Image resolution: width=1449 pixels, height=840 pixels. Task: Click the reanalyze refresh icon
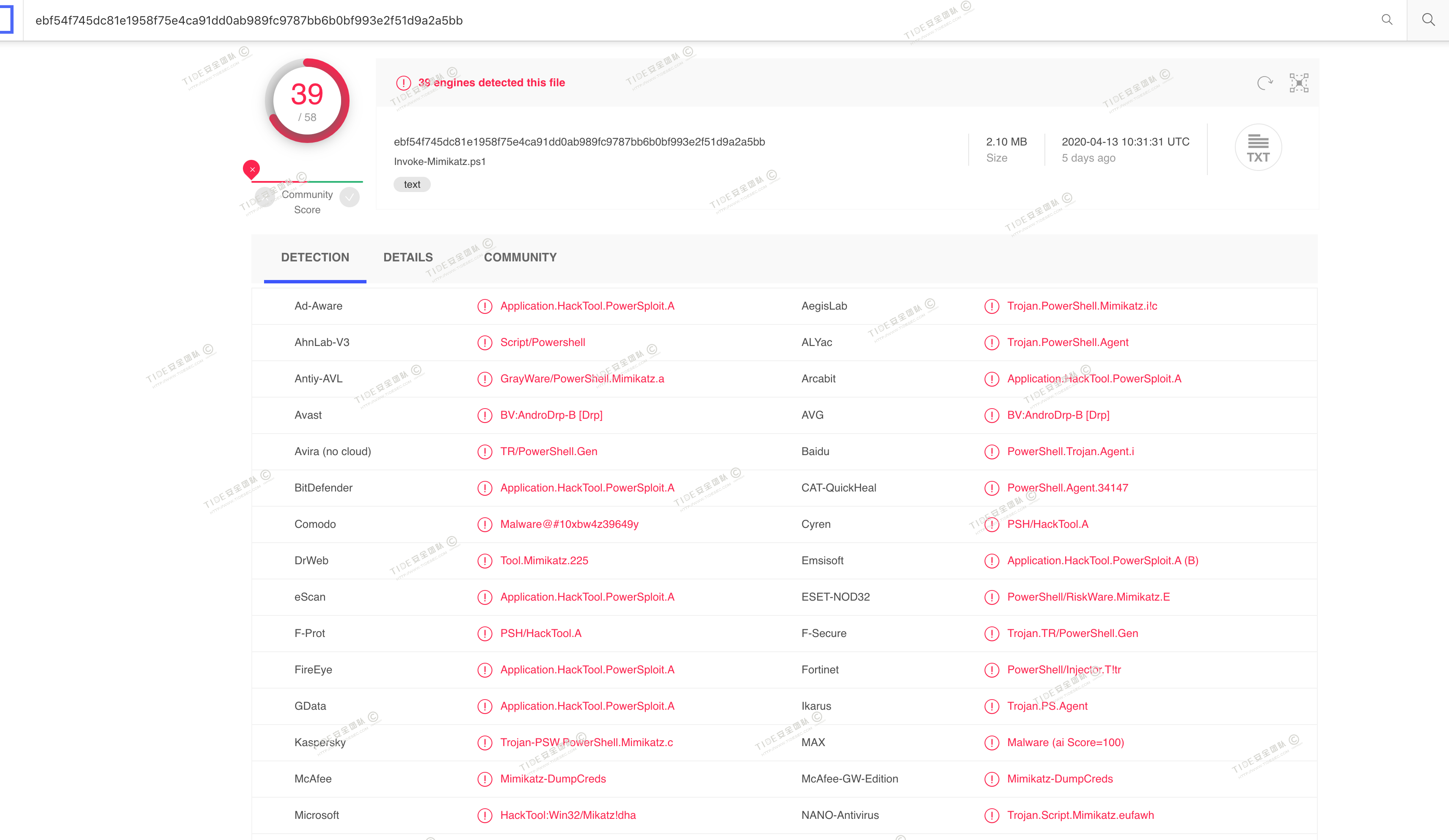pyautogui.click(x=1264, y=83)
